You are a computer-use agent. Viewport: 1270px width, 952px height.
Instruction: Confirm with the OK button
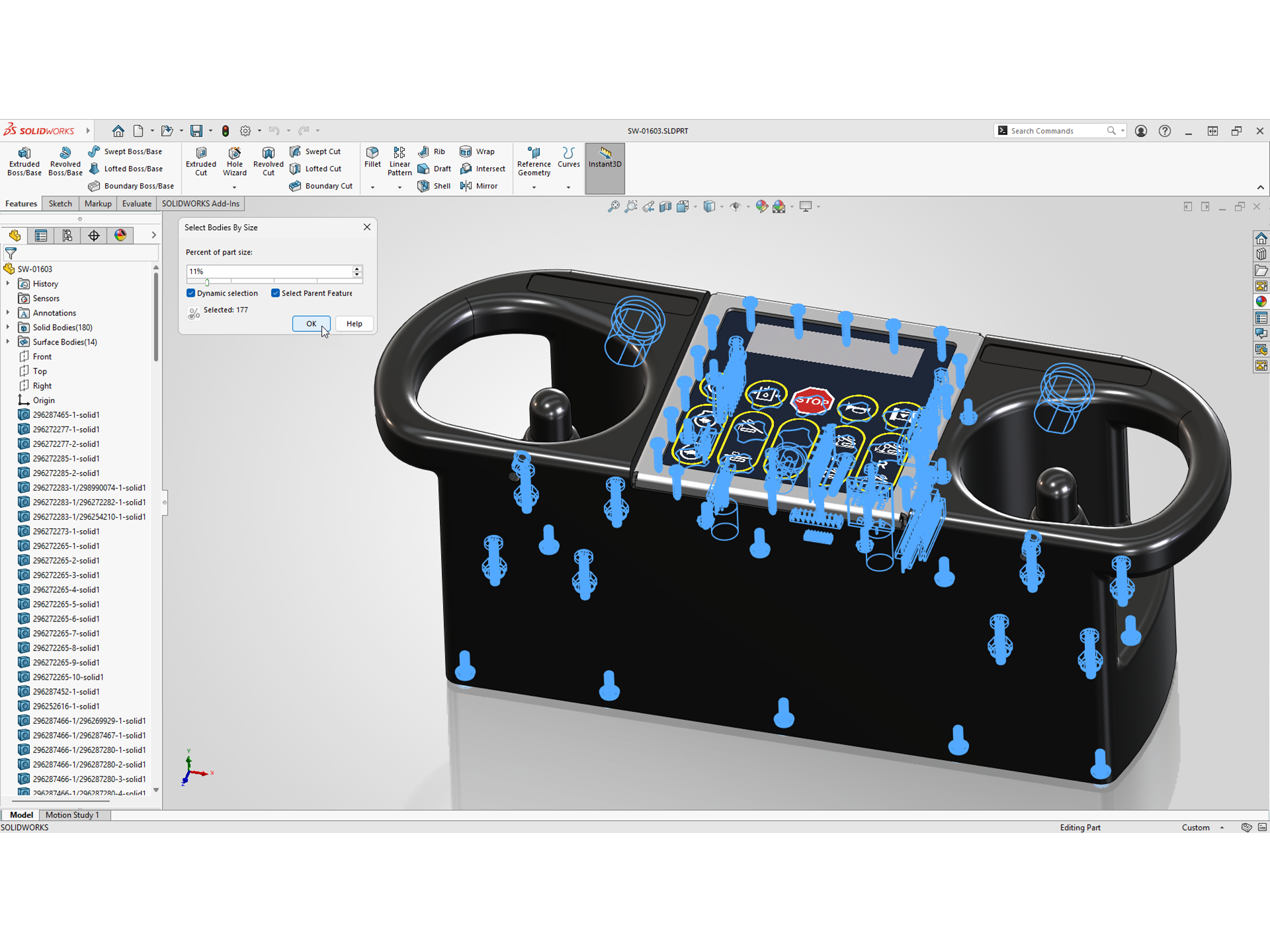click(311, 324)
